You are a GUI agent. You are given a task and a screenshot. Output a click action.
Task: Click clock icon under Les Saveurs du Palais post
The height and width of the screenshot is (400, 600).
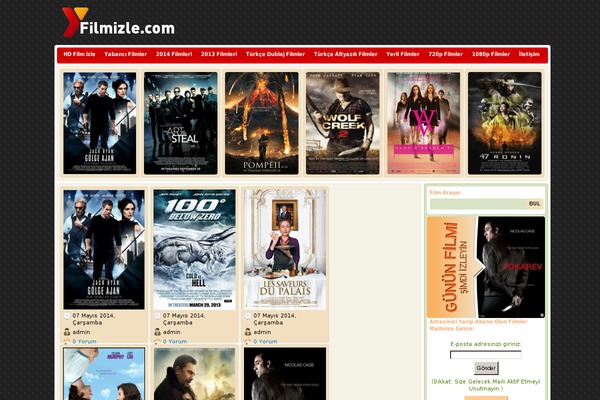pyautogui.click(x=248, y=316)
